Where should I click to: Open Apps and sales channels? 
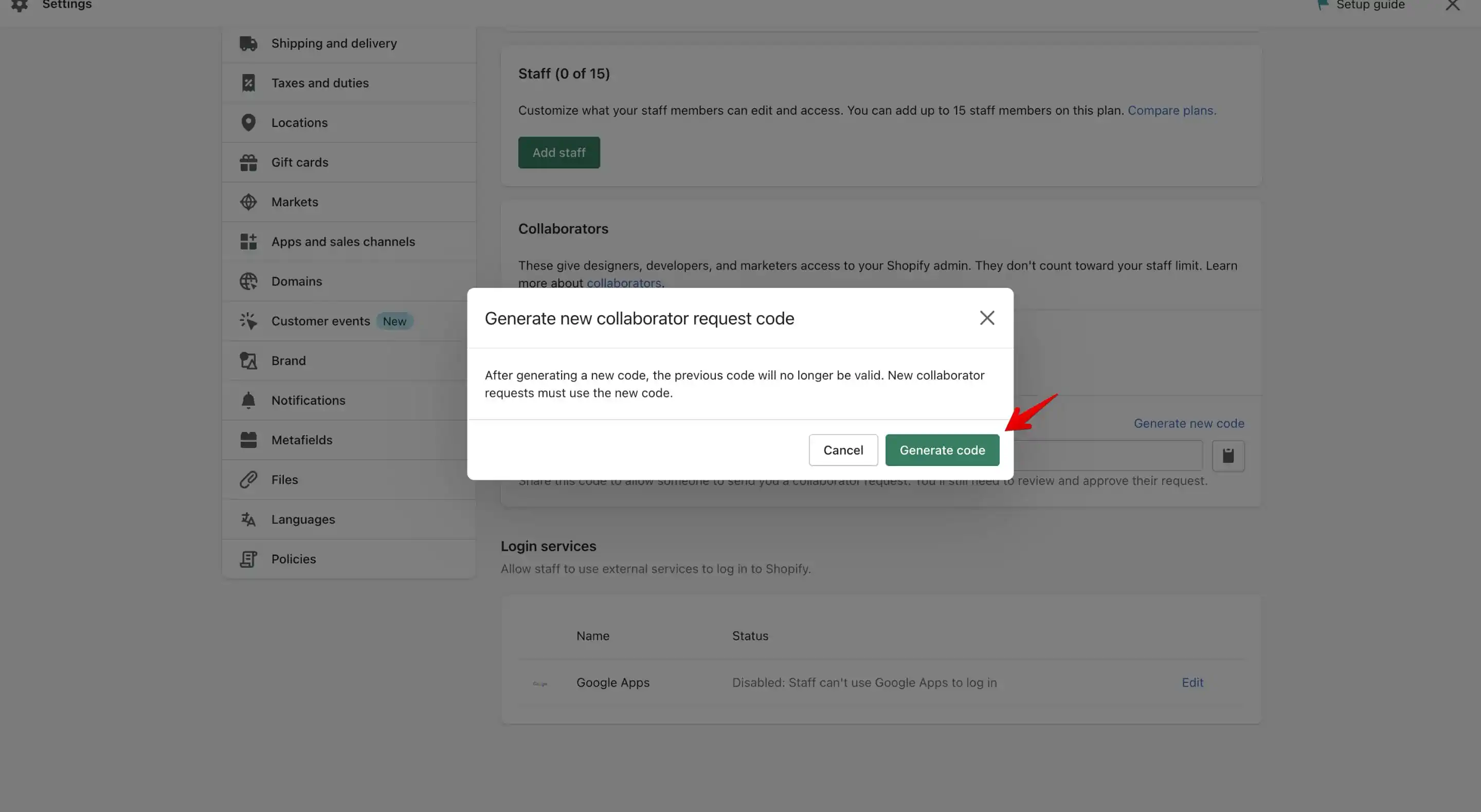tap(349, 242)
